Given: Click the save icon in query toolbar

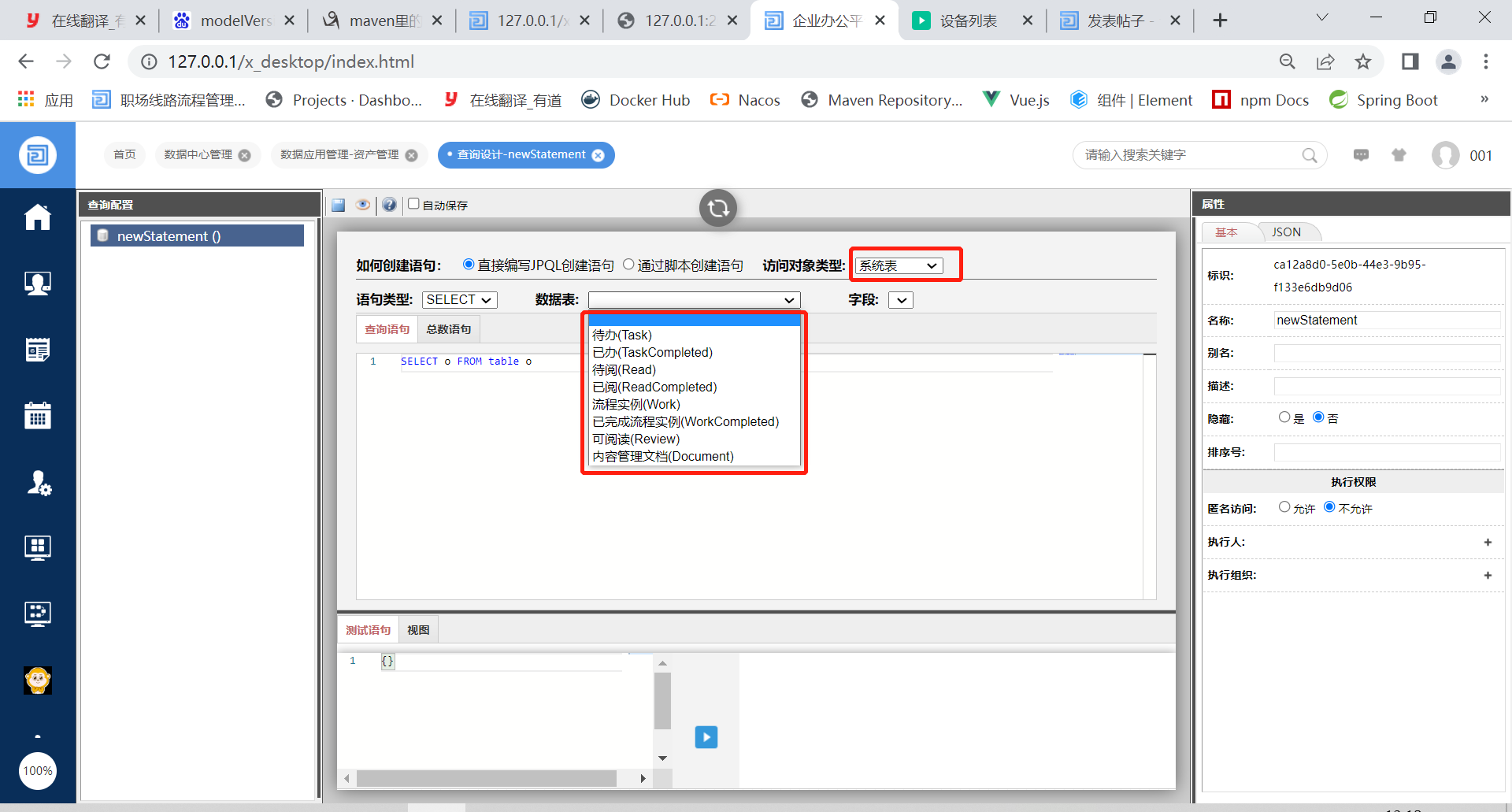Looking at the screenshot, I should pos(339,205).
